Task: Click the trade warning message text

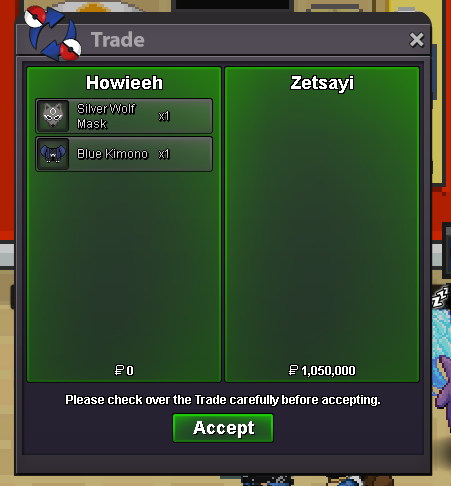Action: (223, 400)
